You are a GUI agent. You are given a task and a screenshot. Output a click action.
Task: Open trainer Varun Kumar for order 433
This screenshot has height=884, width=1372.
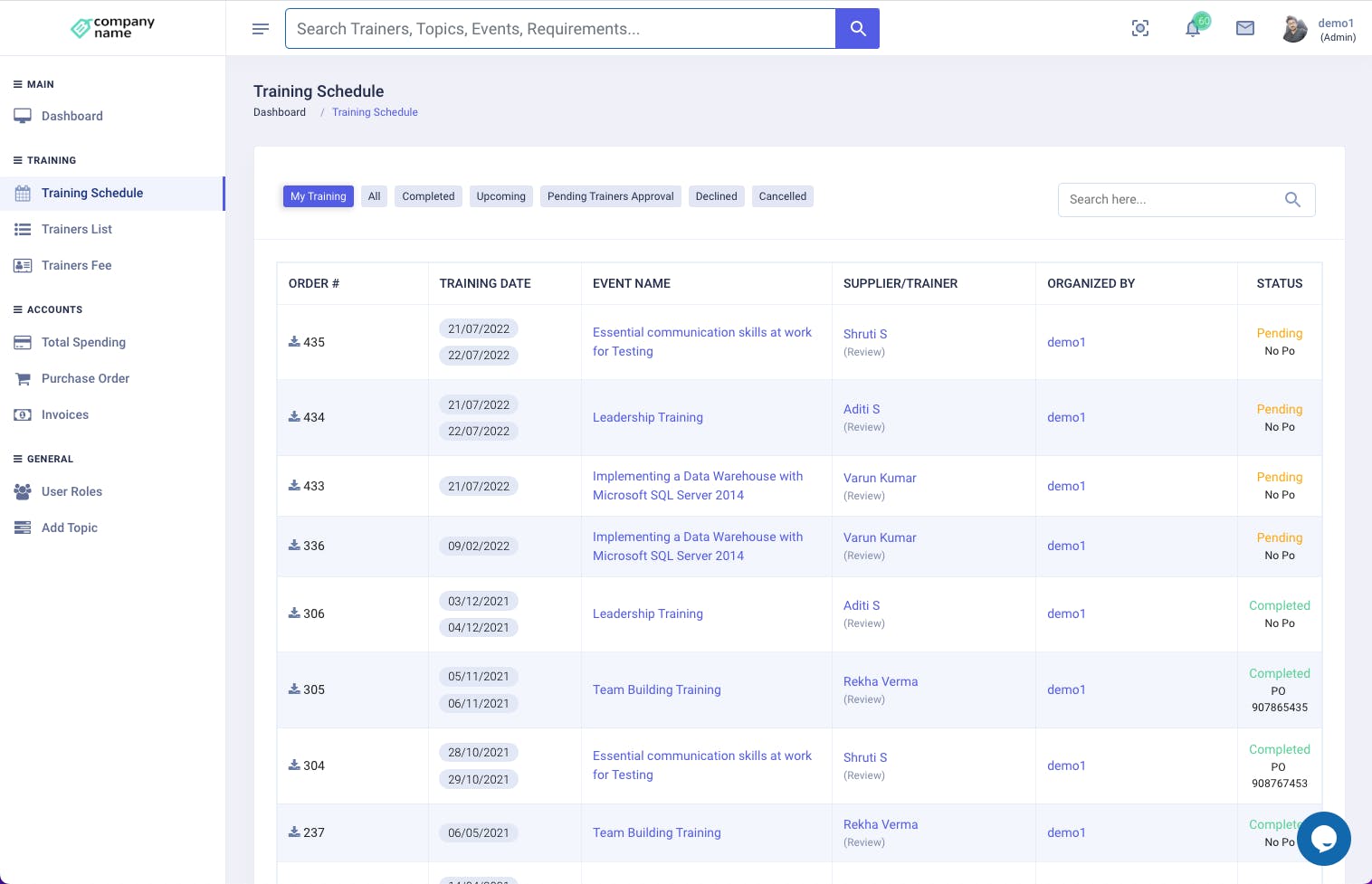click(x=880, y=478)
